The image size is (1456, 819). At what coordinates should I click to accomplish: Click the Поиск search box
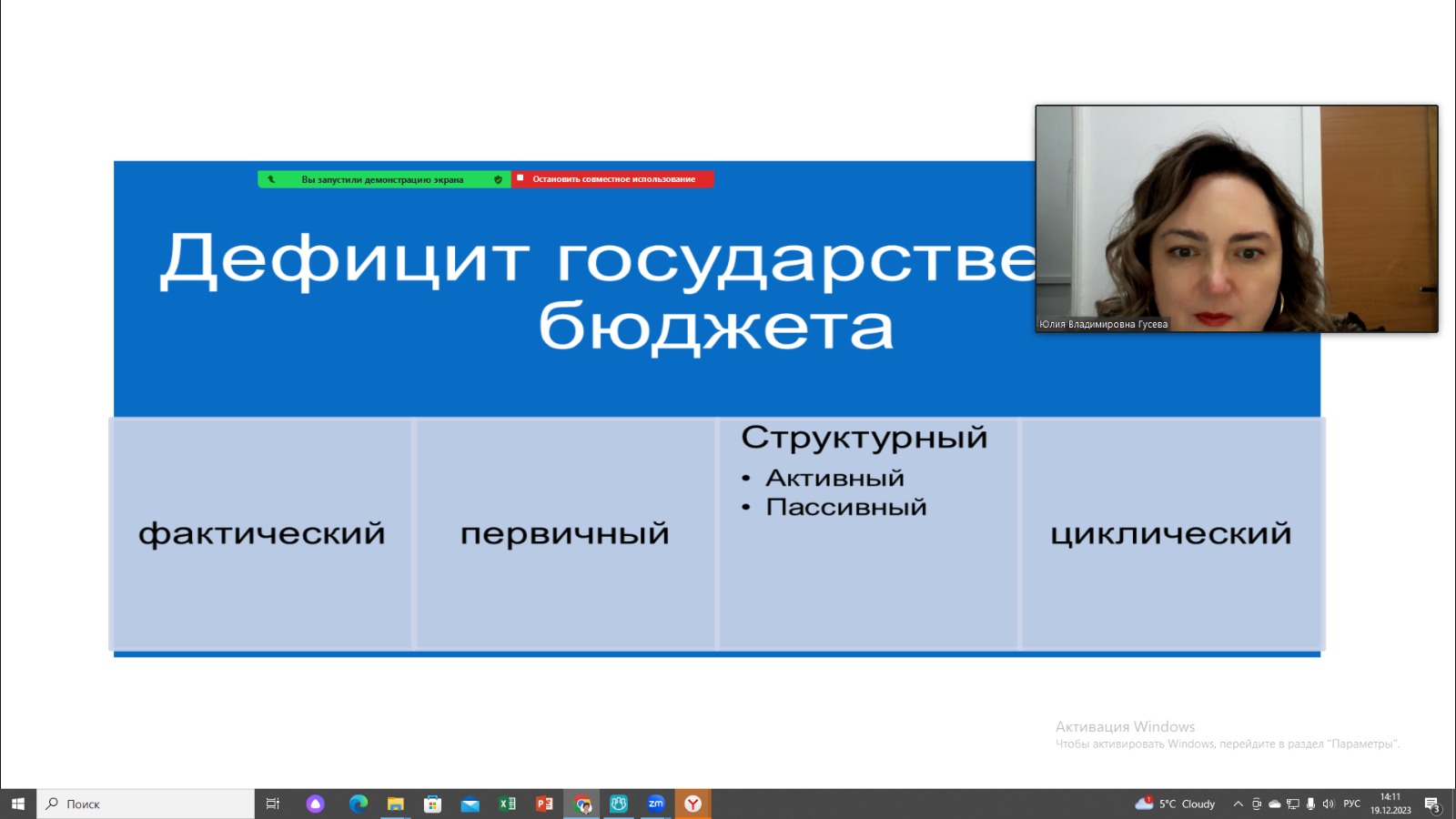click(146, 804)
